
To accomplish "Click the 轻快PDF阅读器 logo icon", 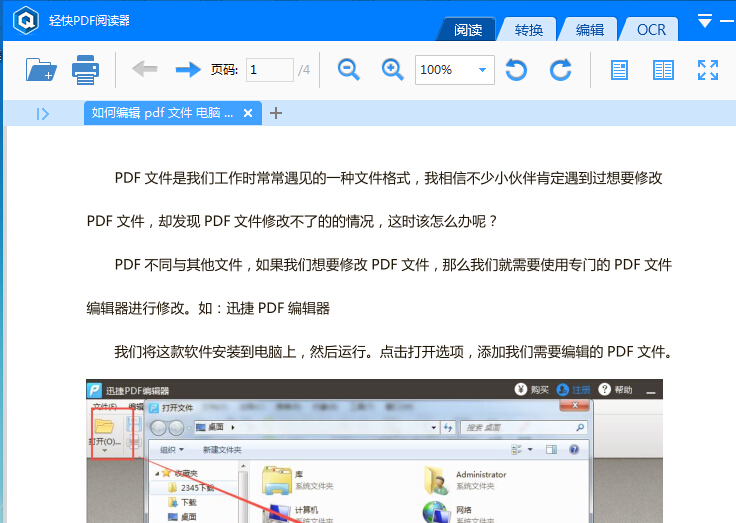I will pyautogui.click(x=26, y=21).
